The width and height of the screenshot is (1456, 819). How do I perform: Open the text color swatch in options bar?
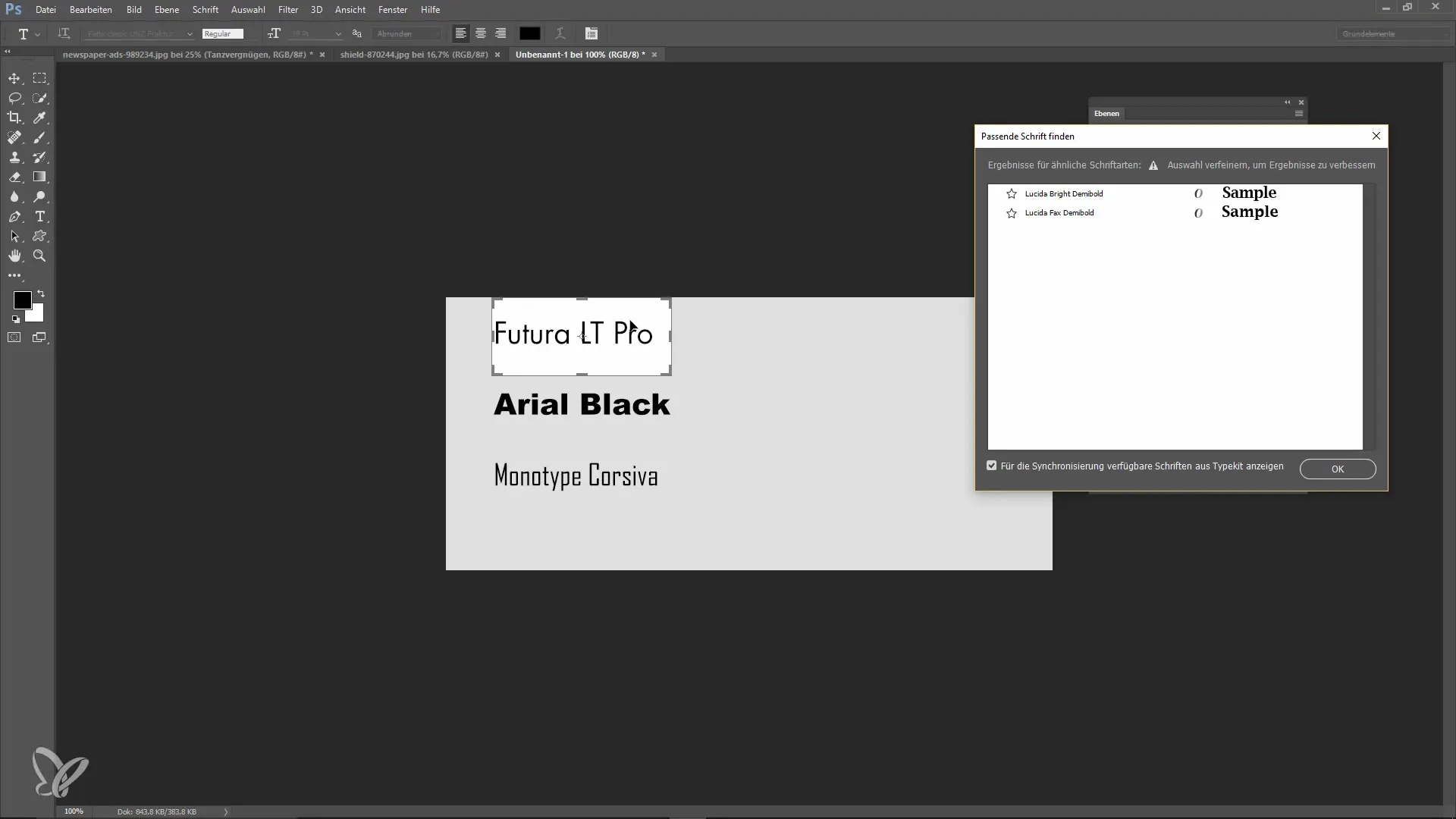(530, 33)
